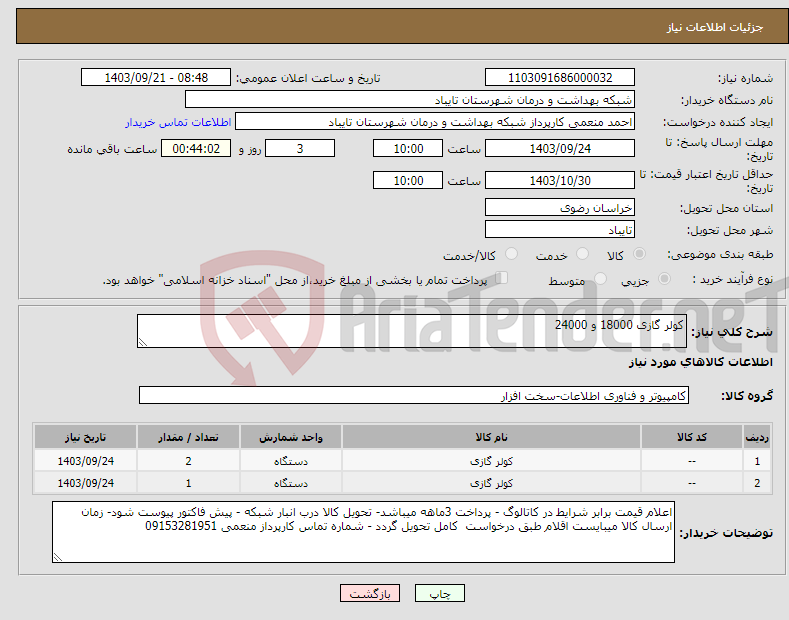The height and width of the screenshot is (620, 789).
Task: Click the شرح کلی نیاز description textarea
Action: pyautogui.click(x=412, y=331)
